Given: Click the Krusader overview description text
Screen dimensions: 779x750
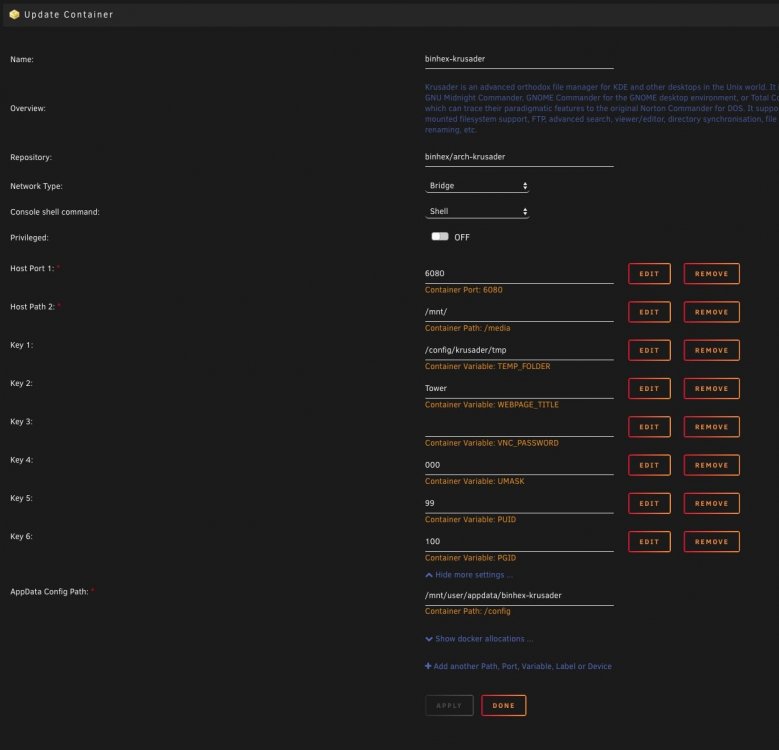Looking at the screenshot, I should coord(601,108).
